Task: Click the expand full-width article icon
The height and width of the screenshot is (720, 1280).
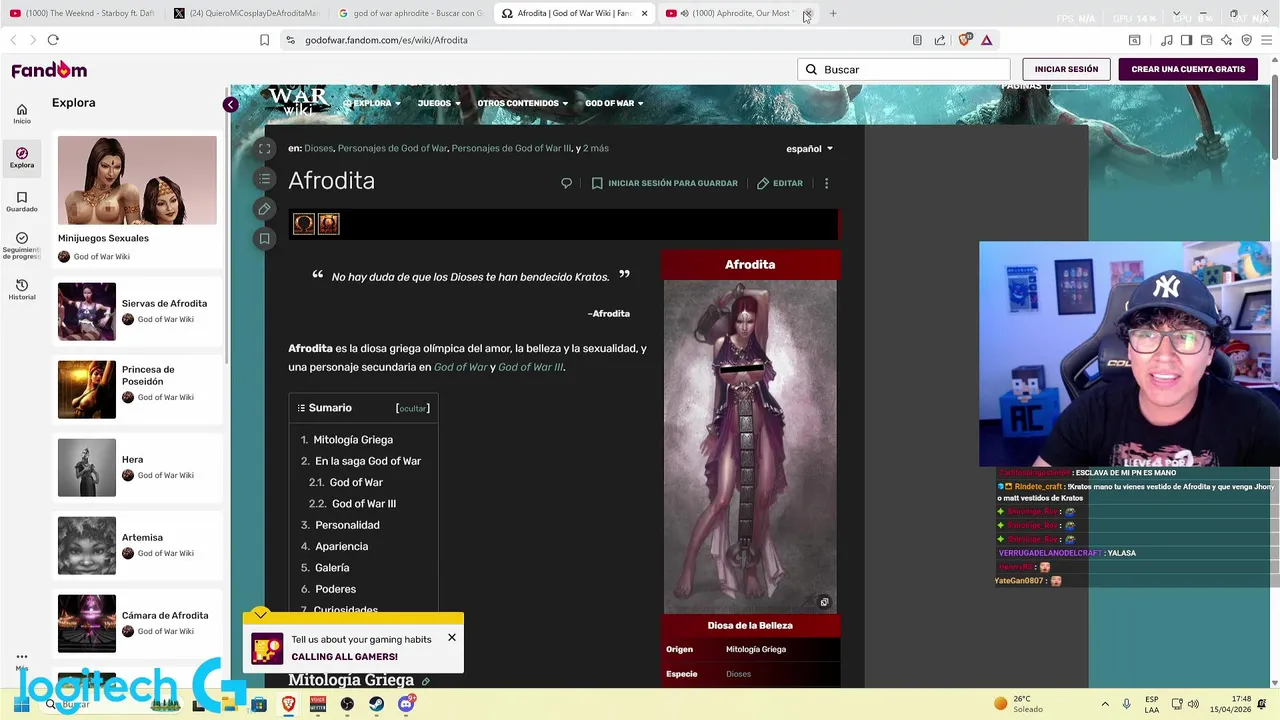Action: pyautogui.click(x=265, y=149)
